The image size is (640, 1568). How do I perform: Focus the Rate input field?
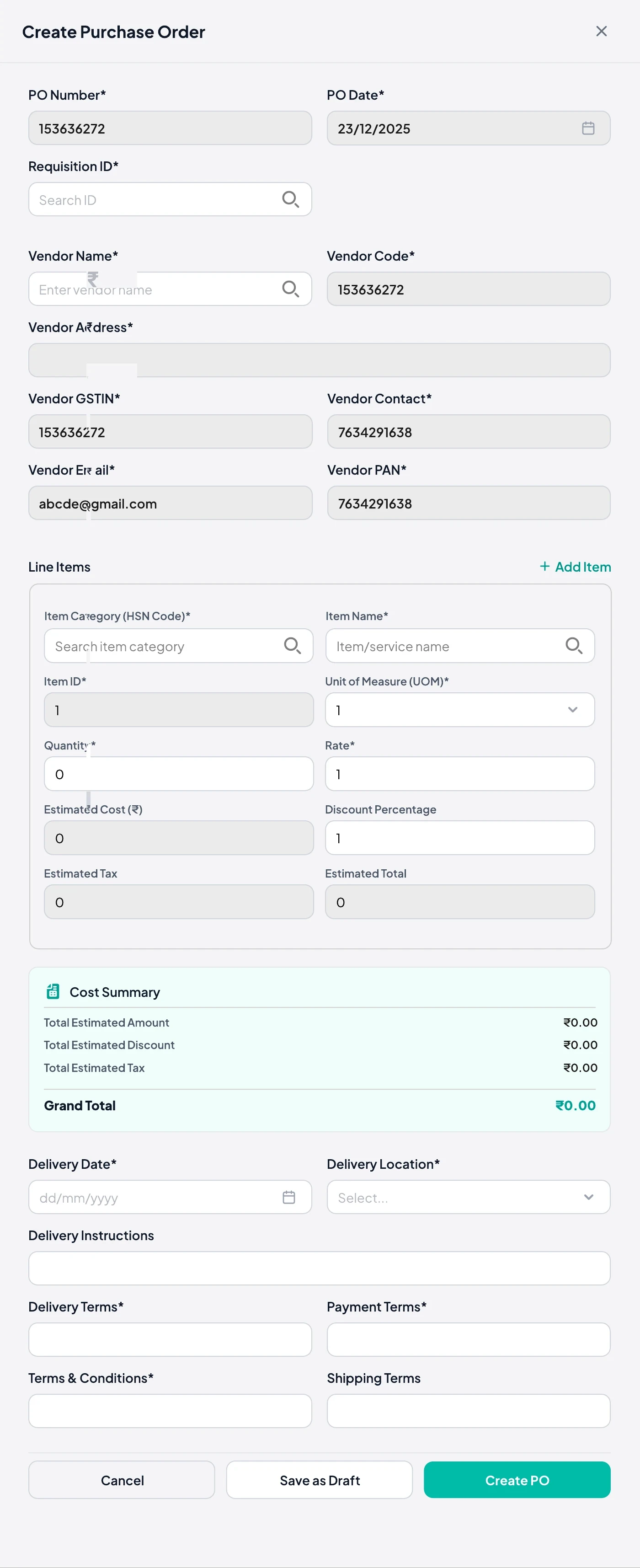click(460, 774)
